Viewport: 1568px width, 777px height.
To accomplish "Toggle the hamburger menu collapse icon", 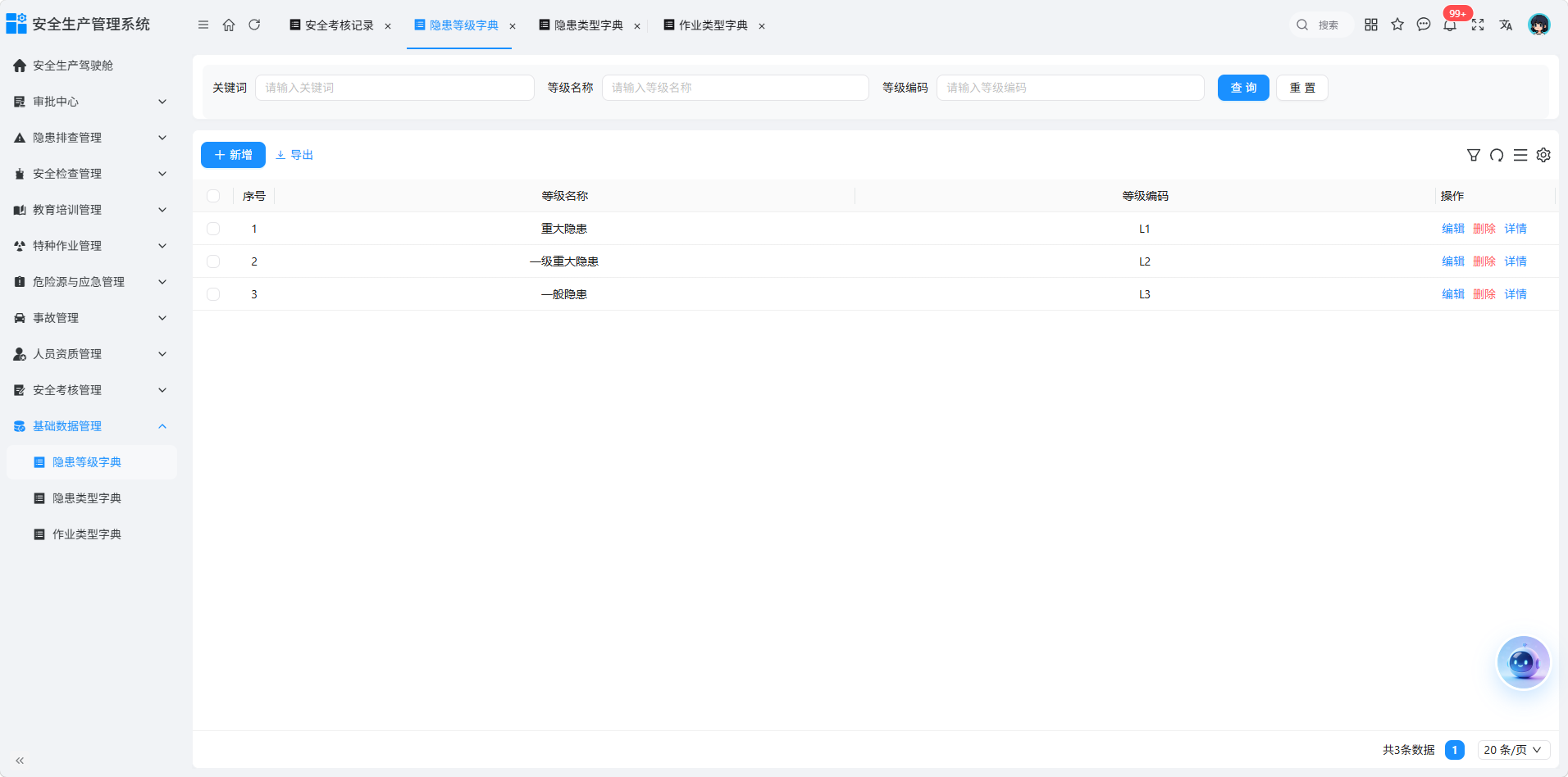I will pyautogui.click(x=203, y=25).
